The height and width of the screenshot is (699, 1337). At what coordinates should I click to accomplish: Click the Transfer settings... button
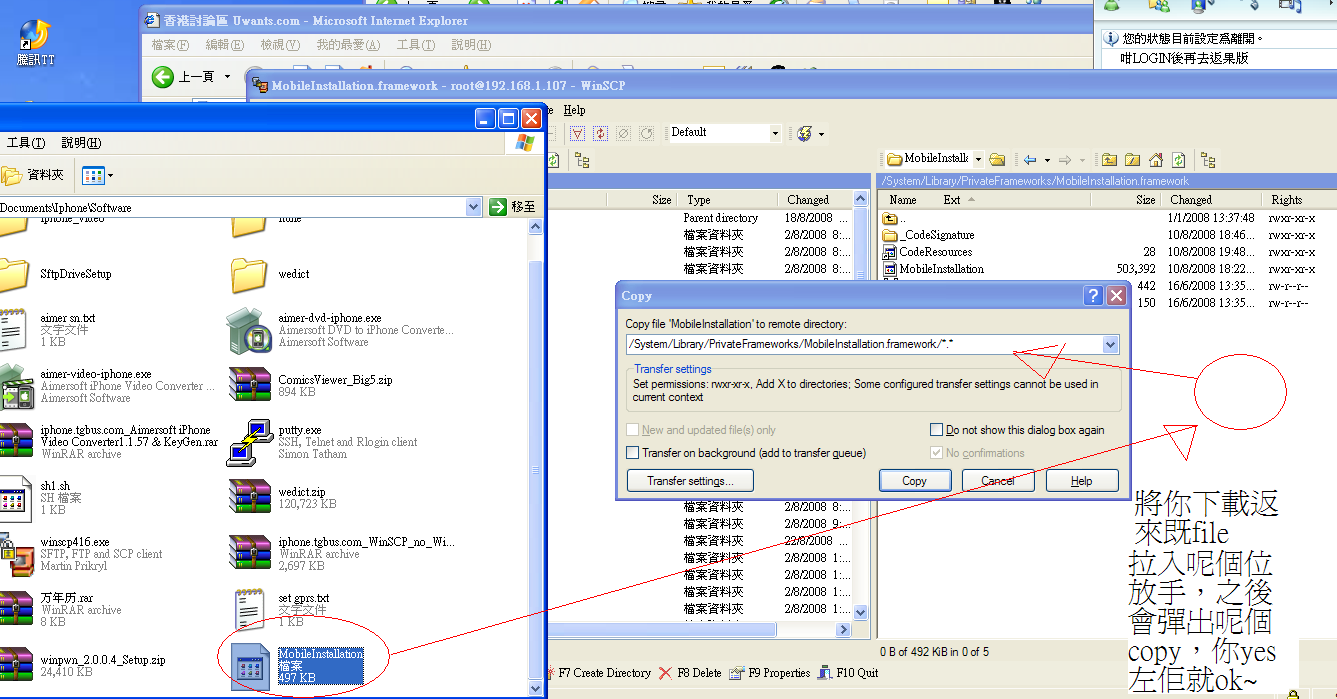point(689,481)
